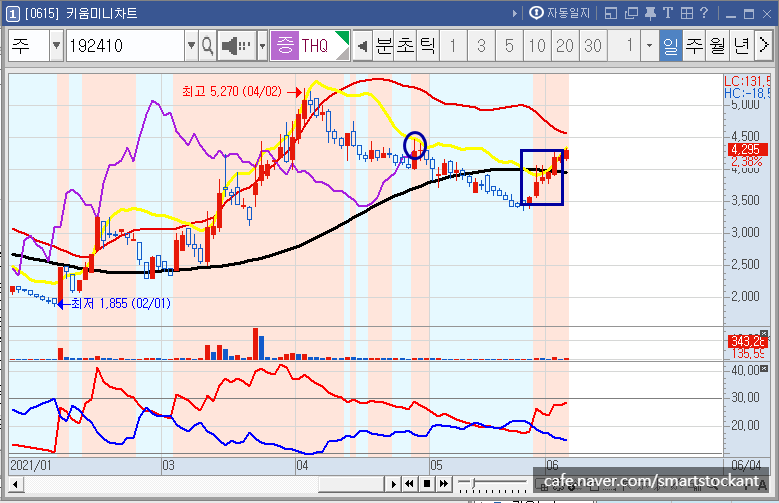Open the period value dropdown arrow
779x503 pixels.
(649, 46)
